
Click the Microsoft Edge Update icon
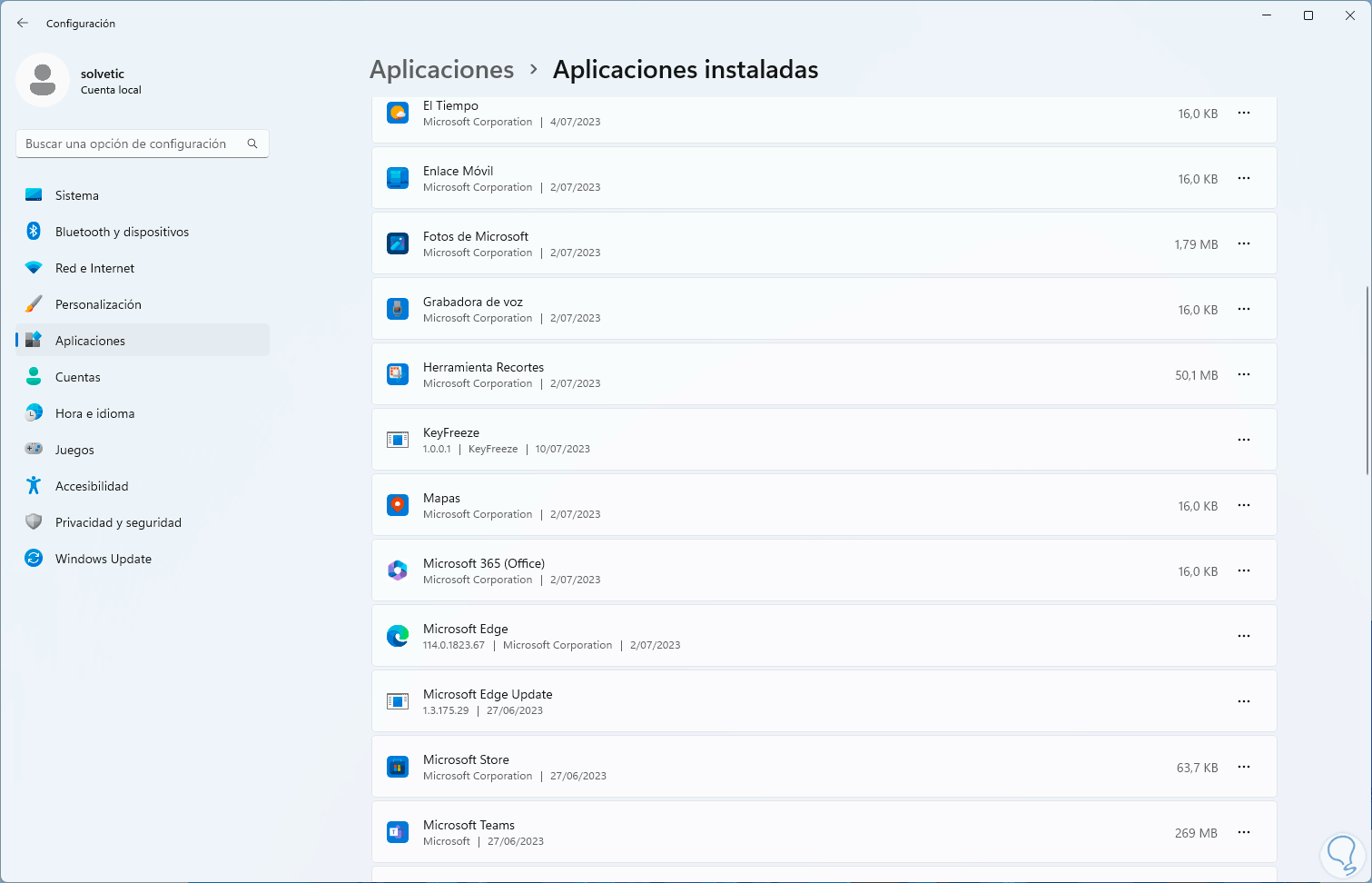click(x=398, y=701)
